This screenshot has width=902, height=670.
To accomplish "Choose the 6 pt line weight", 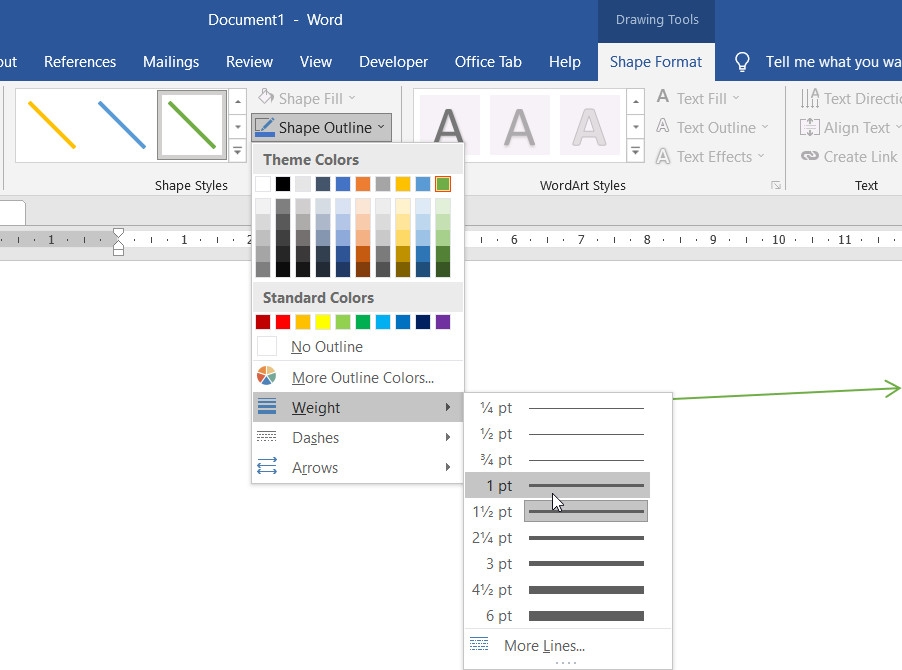I will pyautogui.click(x=557, y=615).
